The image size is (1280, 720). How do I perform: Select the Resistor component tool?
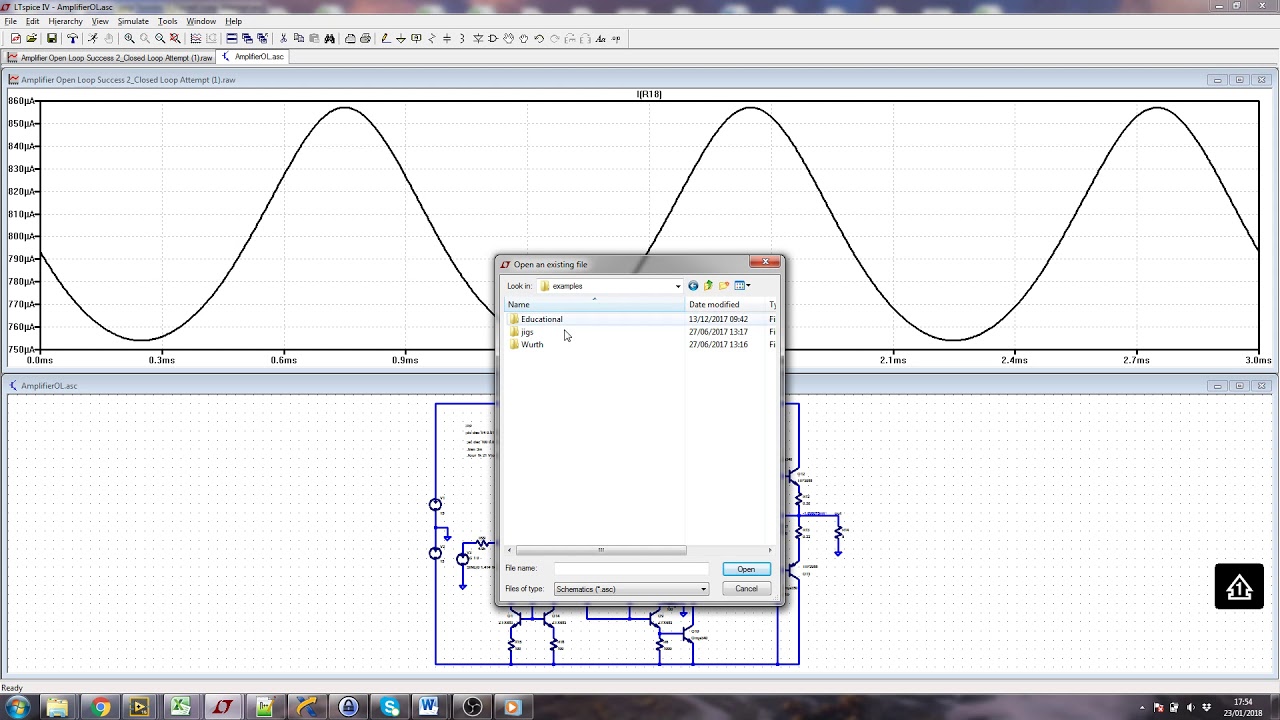[x=432, y=39]
